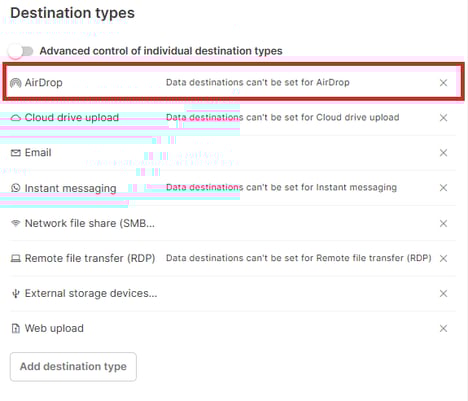Remove Remote file transfer (RDP) row

pyautogui.click(x=443, y=258)
